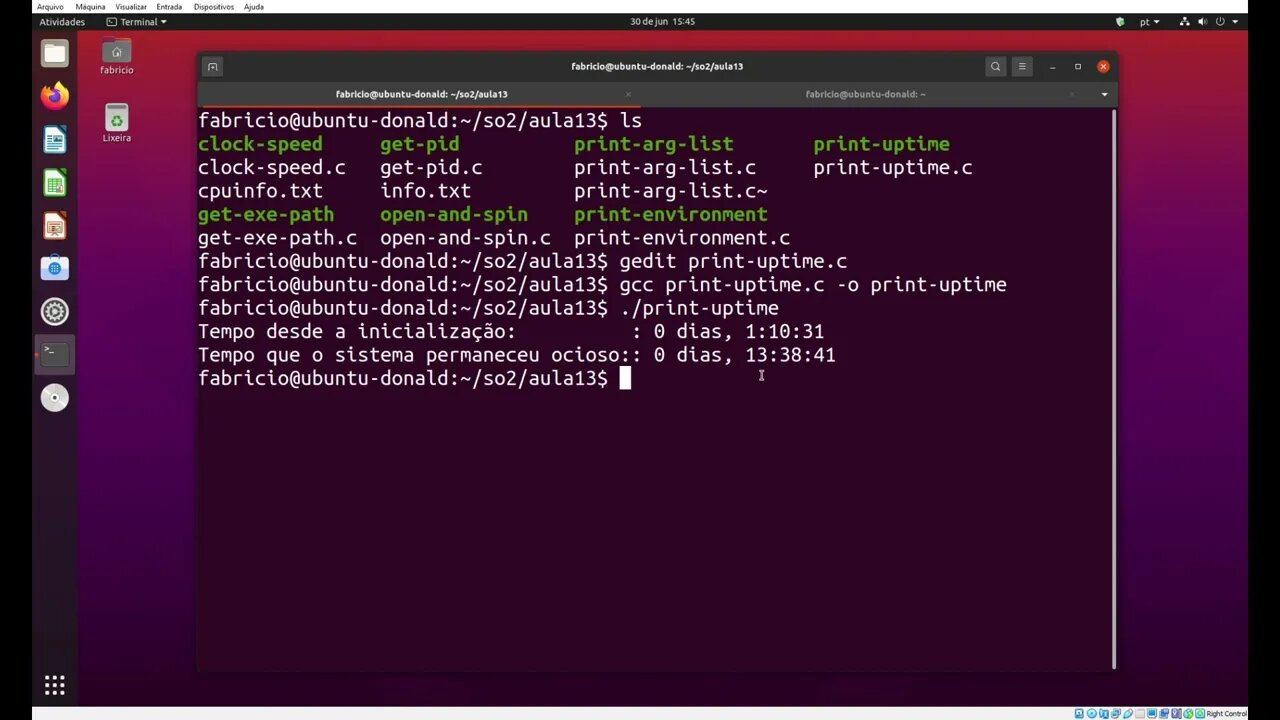Open the volume tray icon
Viewport: 1280px width, 720px height.
1203,22
